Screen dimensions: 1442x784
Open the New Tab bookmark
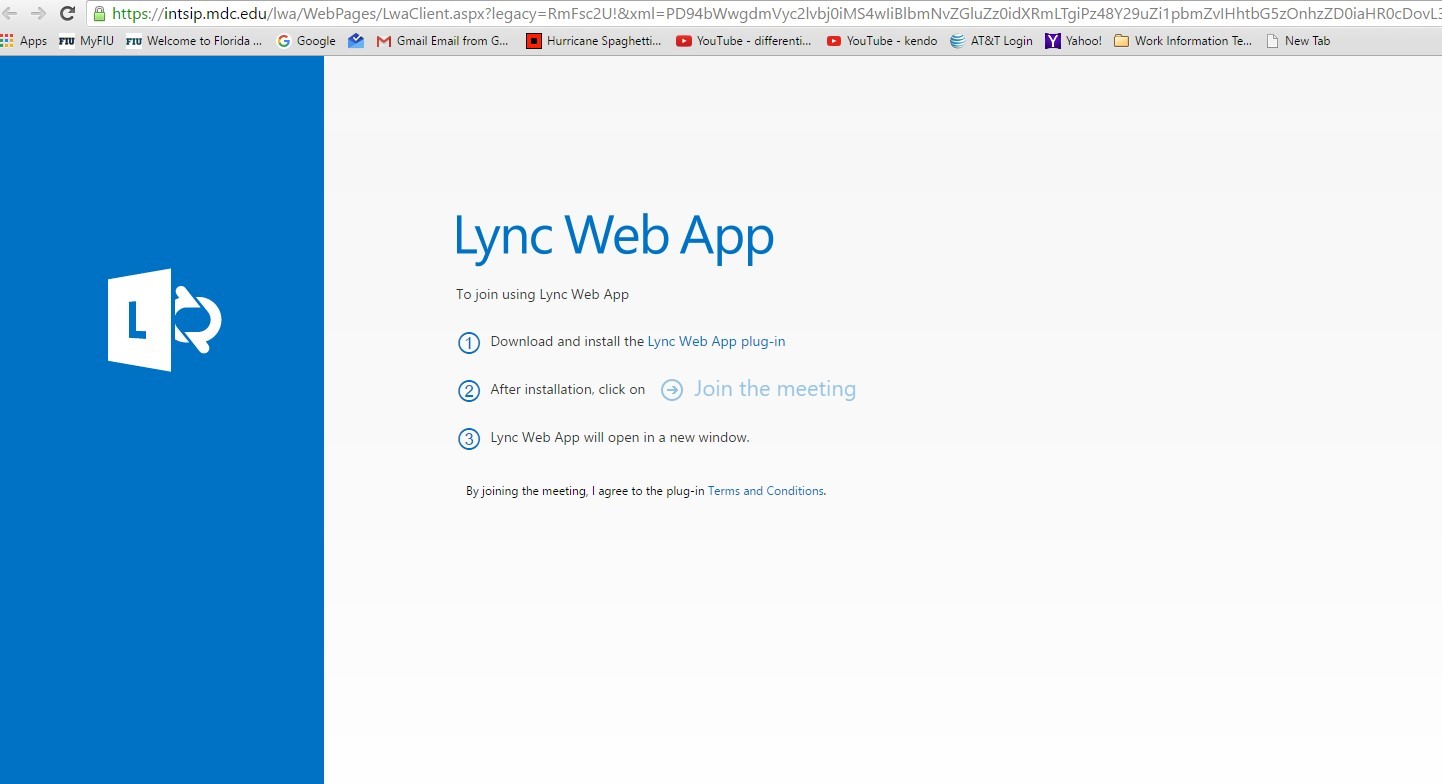(x=1298, y=41)
